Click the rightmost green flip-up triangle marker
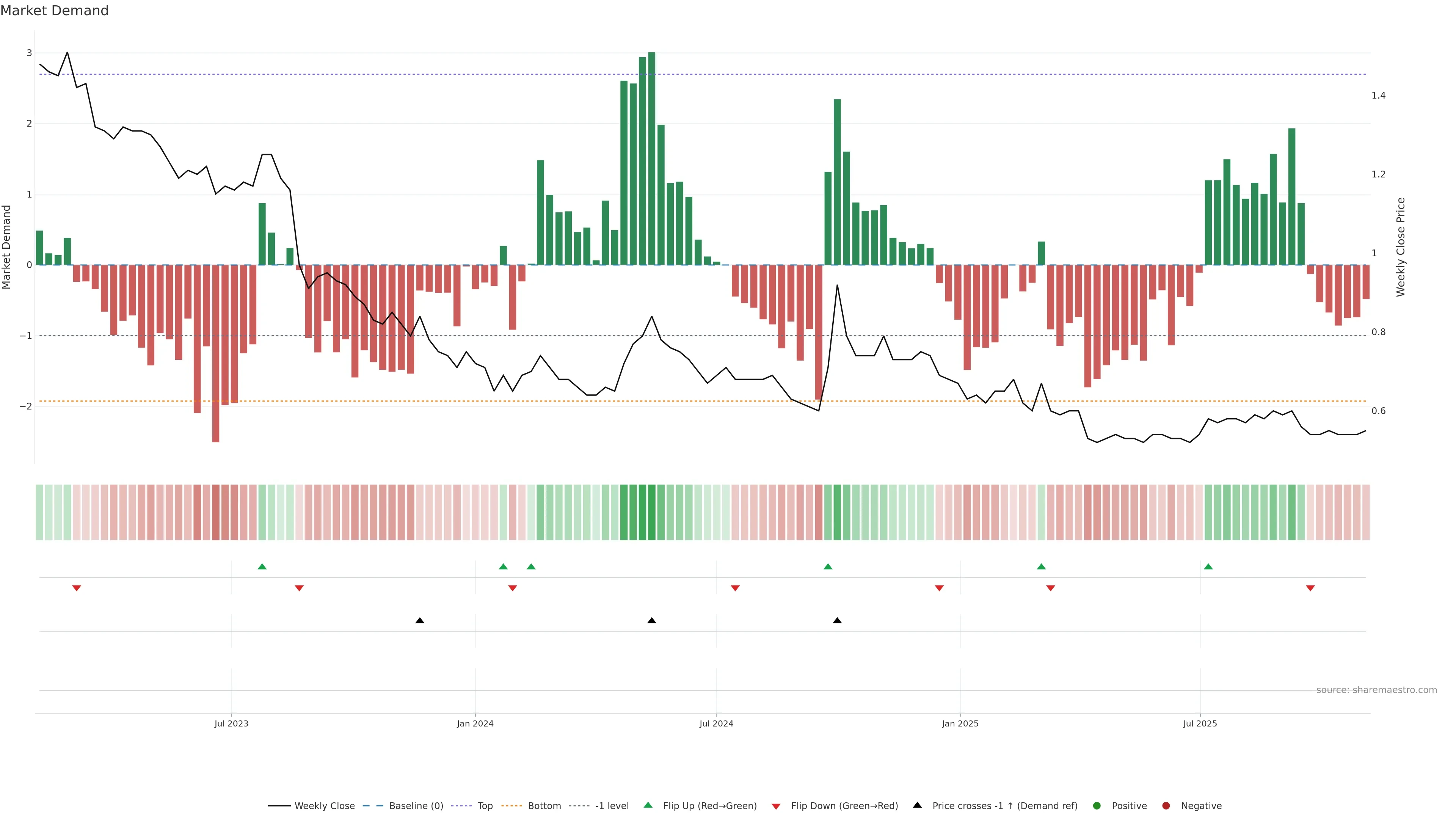The width and height of the screenshot is (1456, 819). point(1208,566)
